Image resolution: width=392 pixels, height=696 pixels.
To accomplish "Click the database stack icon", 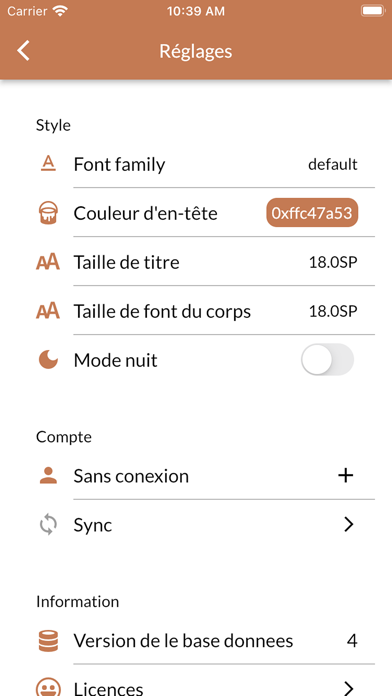I will 48,641.
